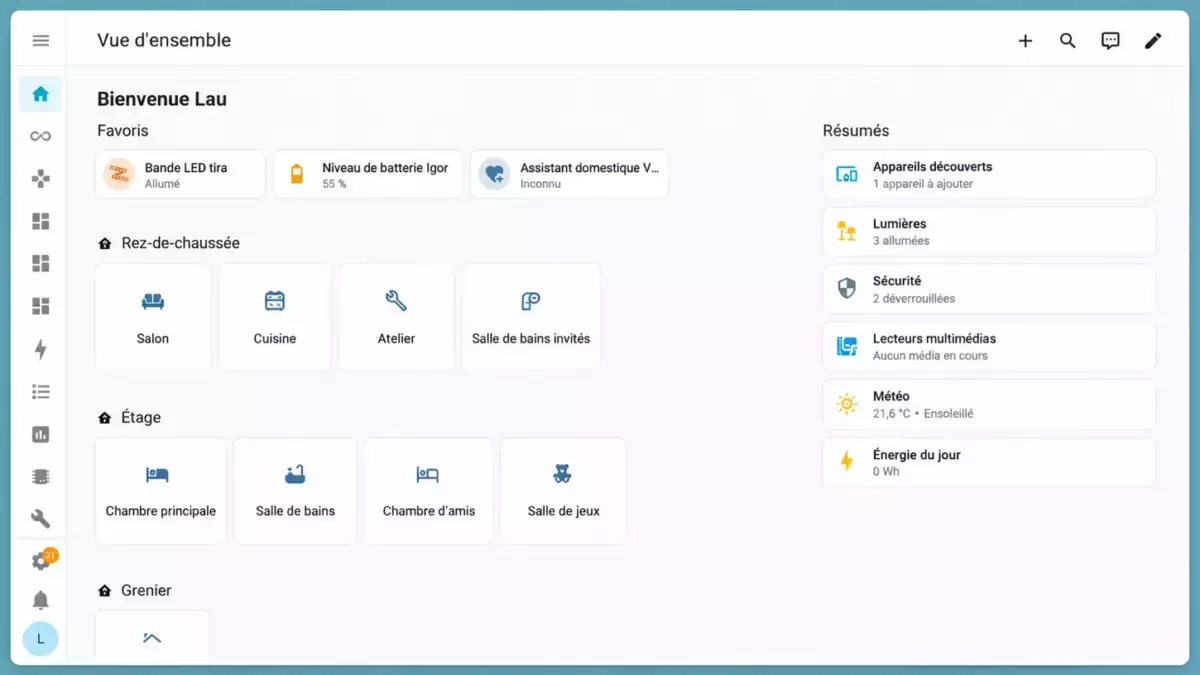Open the Énergie du jour summary card
This screenshot has width=1200, height=675.
tap(989, 462)
